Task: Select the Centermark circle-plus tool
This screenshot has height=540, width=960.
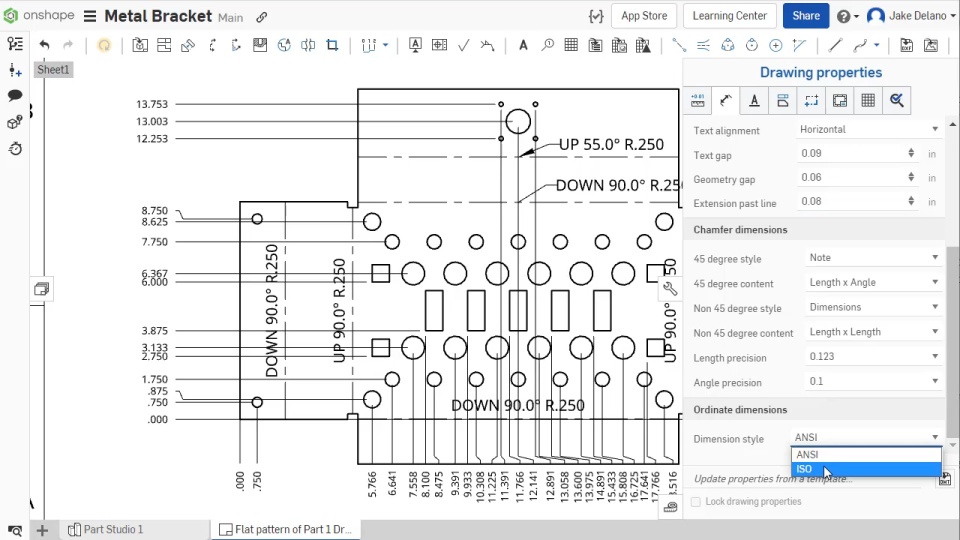Action: (x=776, y=45)
